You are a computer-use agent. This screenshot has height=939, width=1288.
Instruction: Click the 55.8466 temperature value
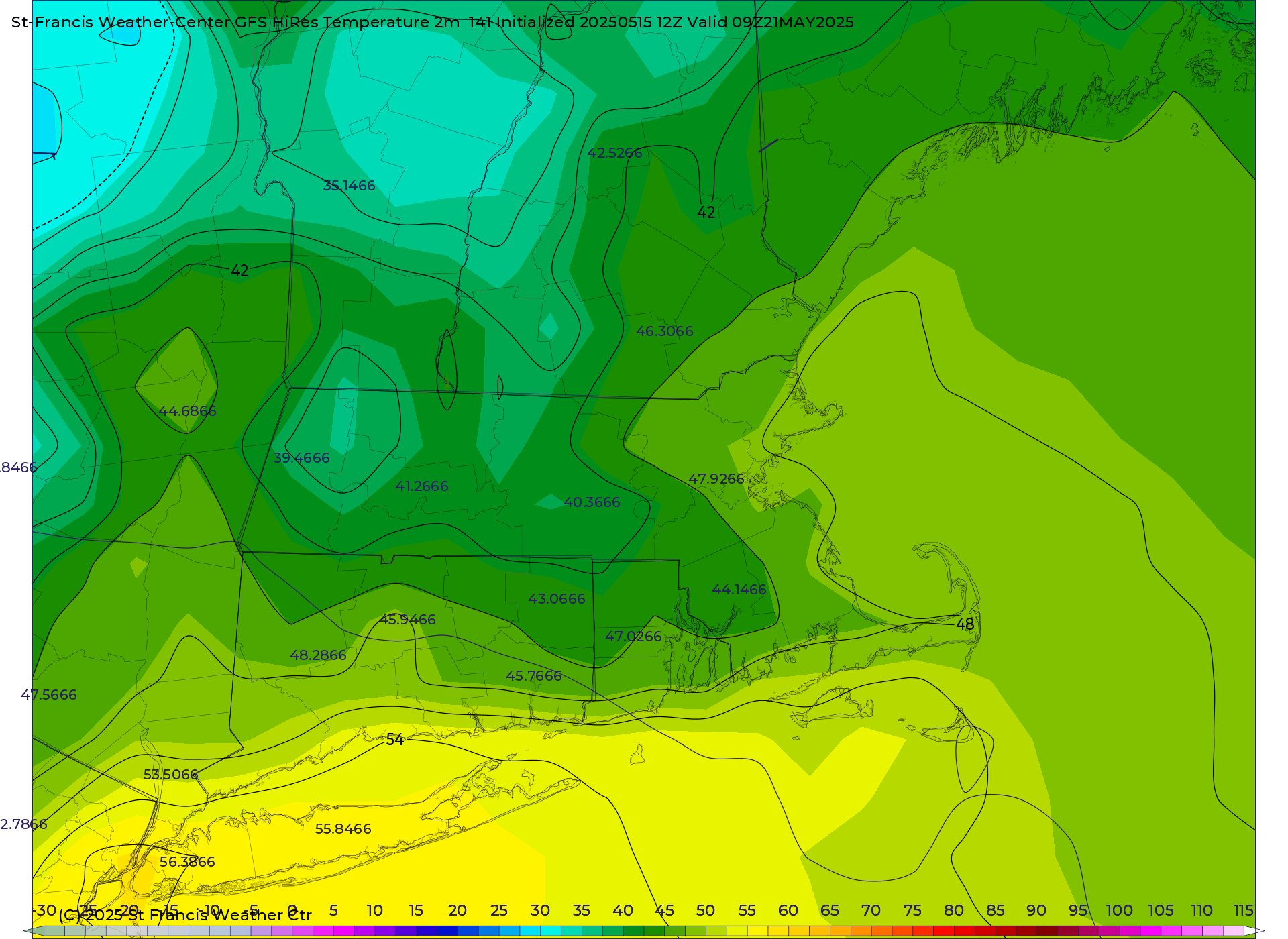(x=343, y=829)
